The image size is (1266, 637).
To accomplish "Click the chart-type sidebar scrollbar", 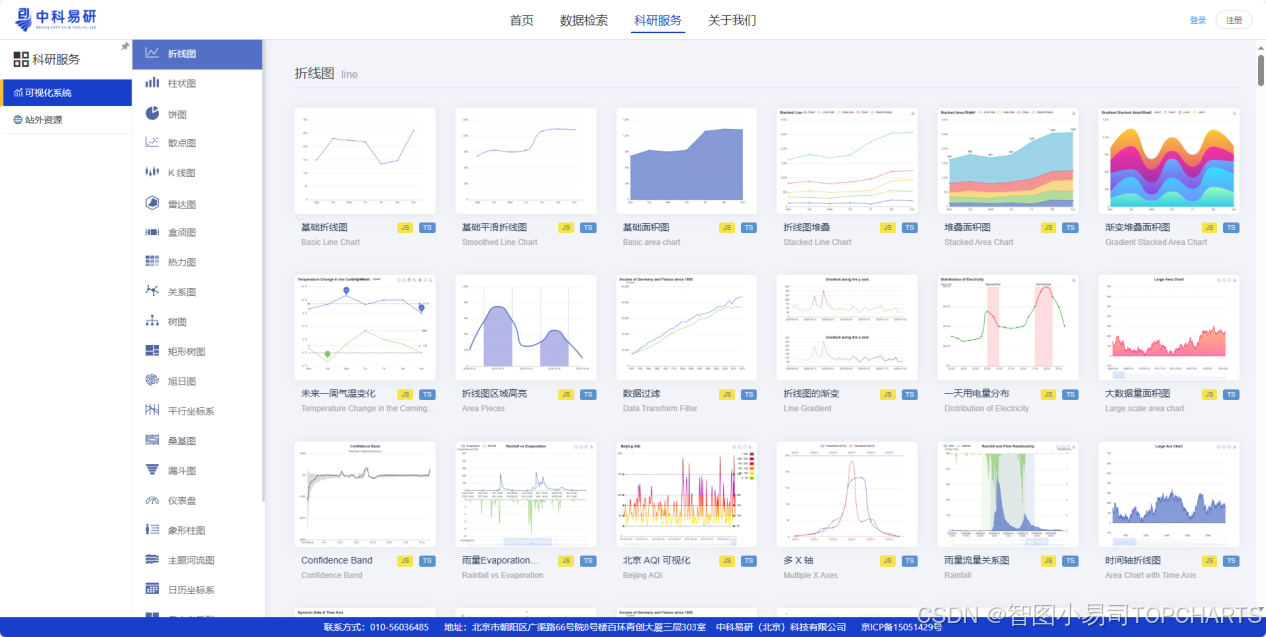I will (x=264, y=270).
